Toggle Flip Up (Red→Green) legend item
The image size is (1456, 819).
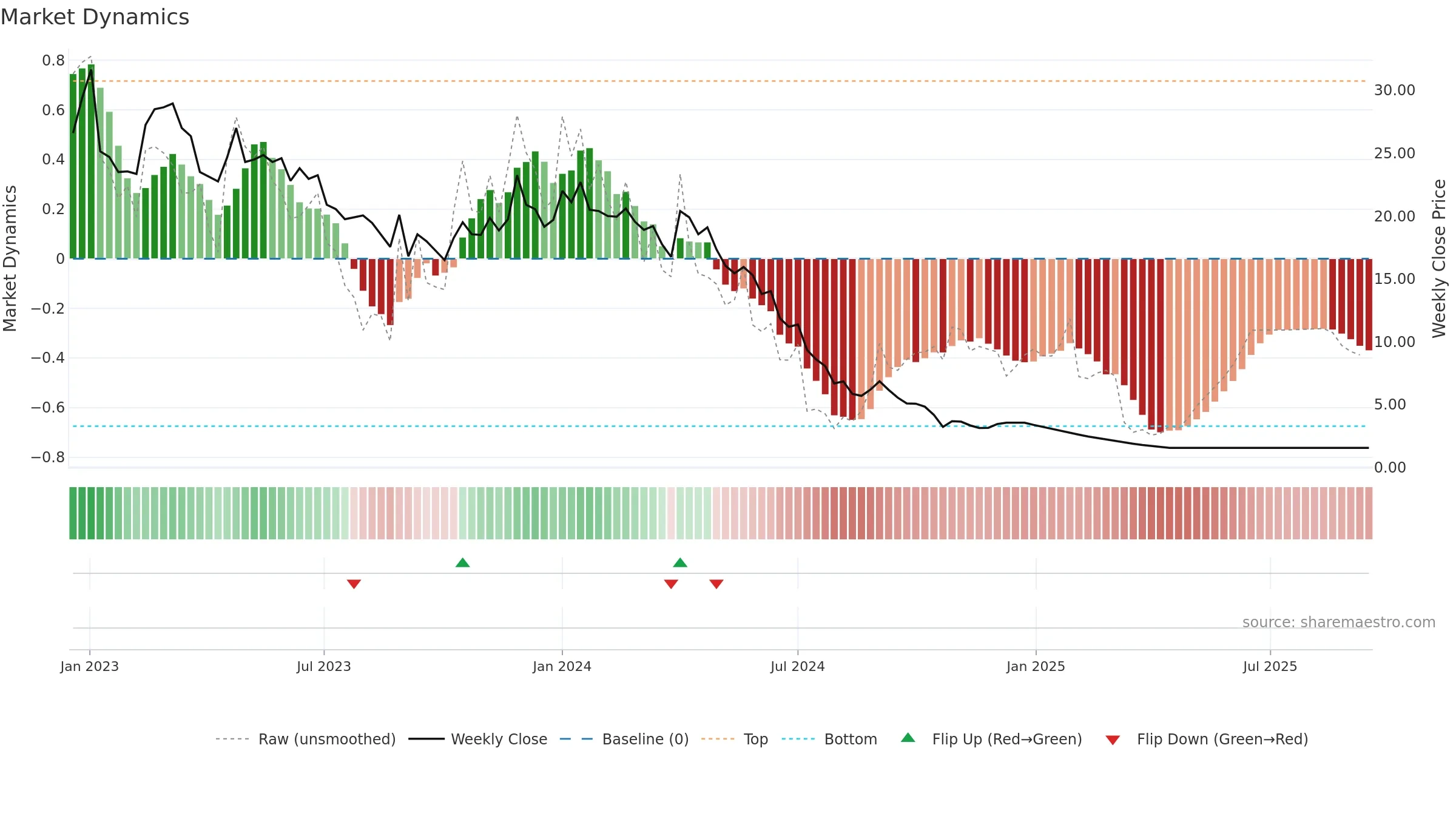[991, 739]
